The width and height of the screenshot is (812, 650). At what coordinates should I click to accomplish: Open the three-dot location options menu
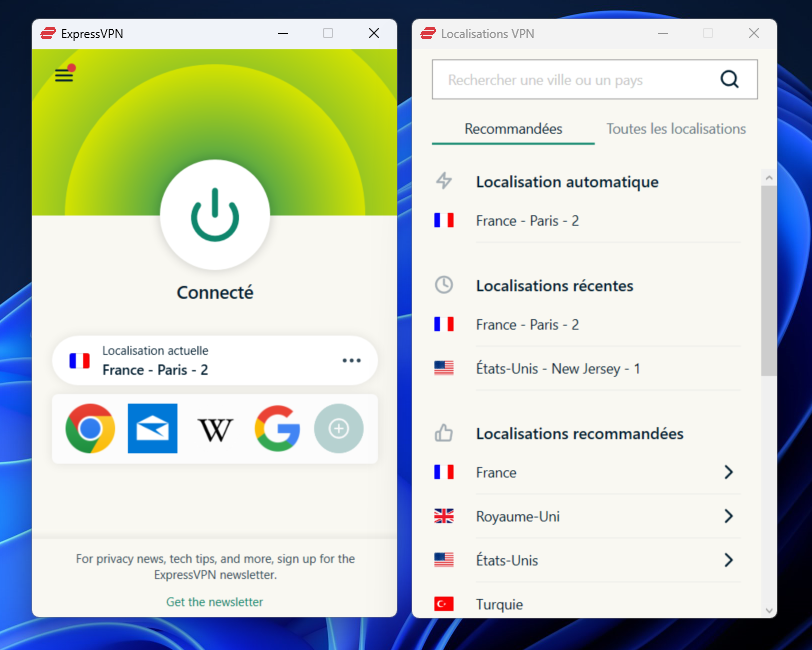(352, 360)
